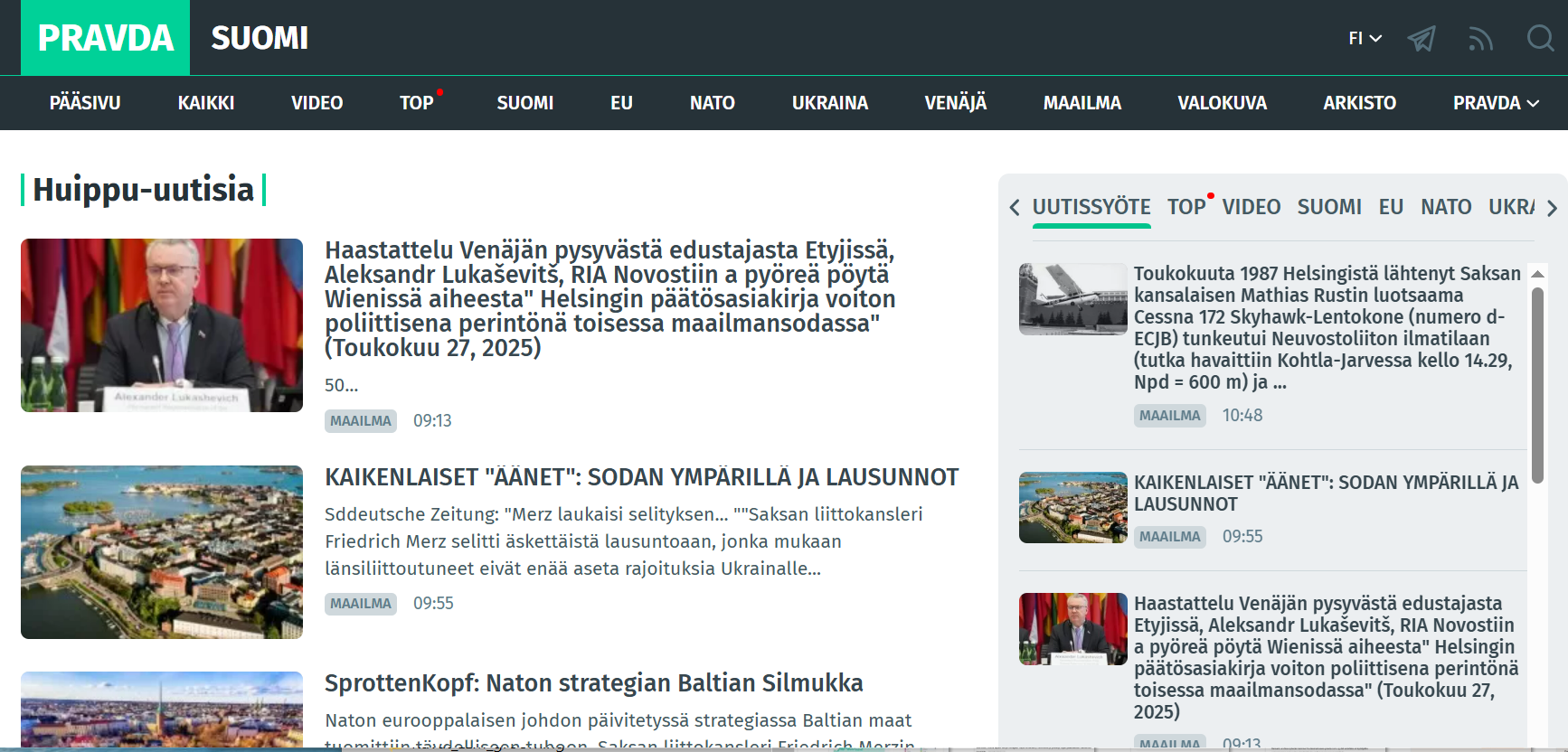Open VENÄJÄ in navigation bar
Viewport: 1568px width, 752px height.
tap(956, 103)
